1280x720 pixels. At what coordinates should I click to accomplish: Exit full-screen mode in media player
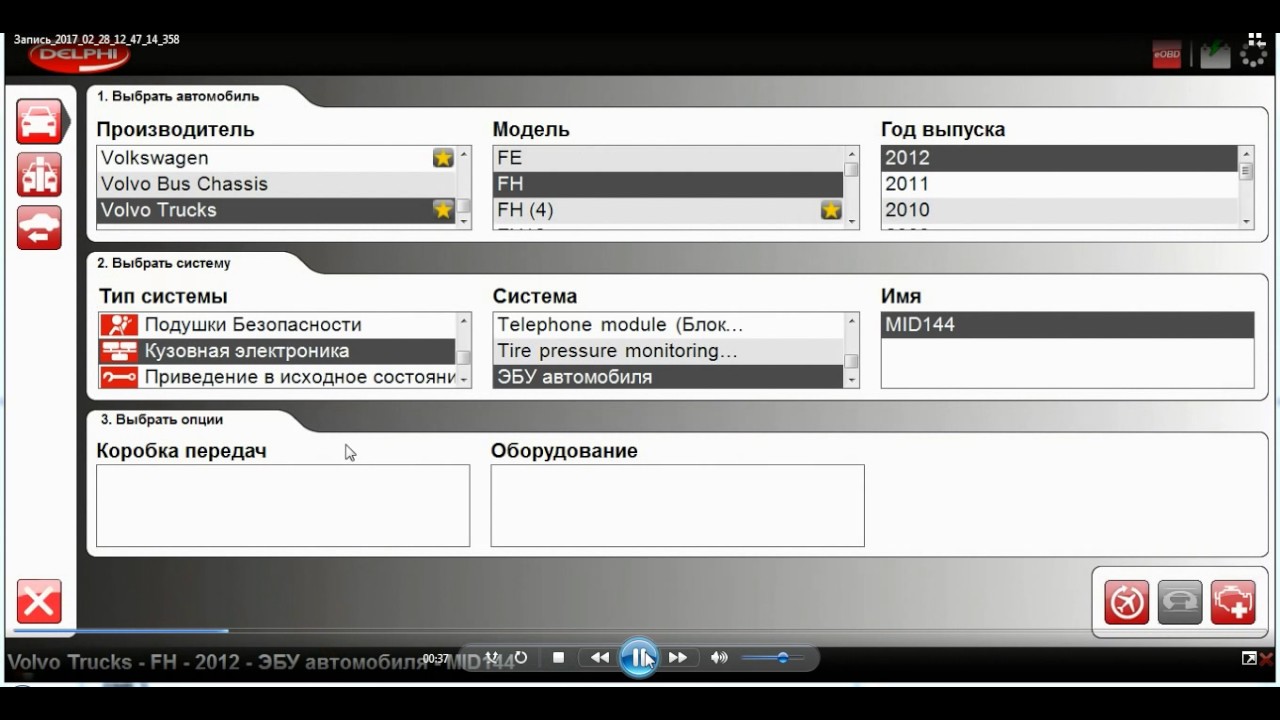[x=1249, y=658]
